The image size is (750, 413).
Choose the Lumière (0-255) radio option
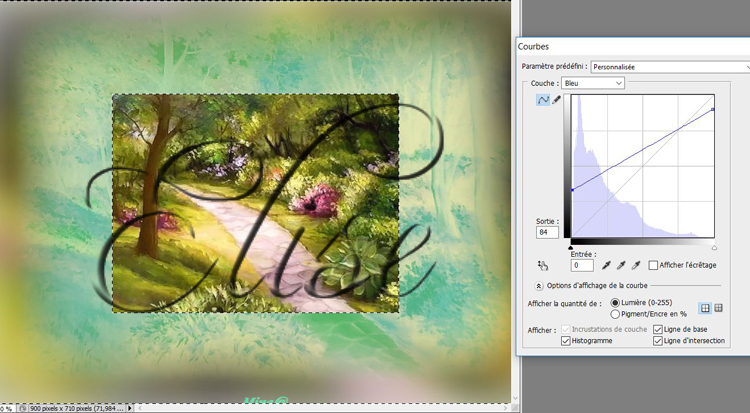point(615,302)
